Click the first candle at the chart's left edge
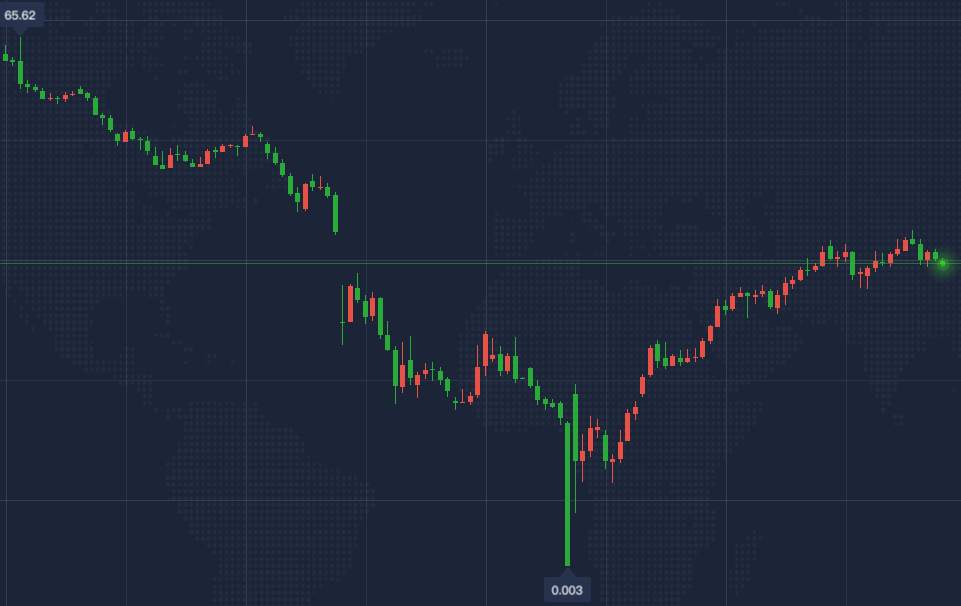961x606 pixels. 6,56
